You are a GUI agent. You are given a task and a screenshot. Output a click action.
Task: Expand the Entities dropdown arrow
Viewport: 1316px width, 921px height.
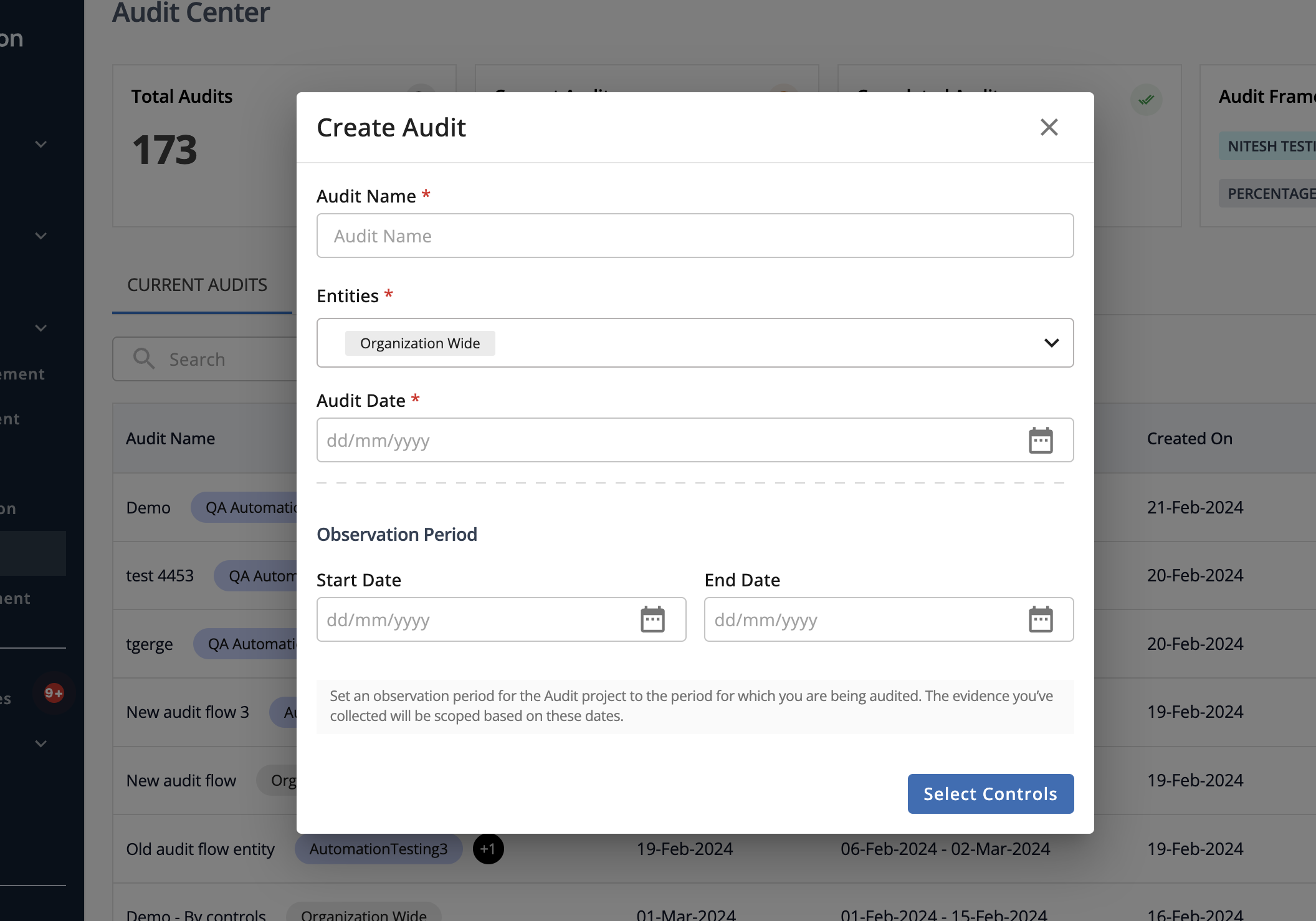[1052, 343]
